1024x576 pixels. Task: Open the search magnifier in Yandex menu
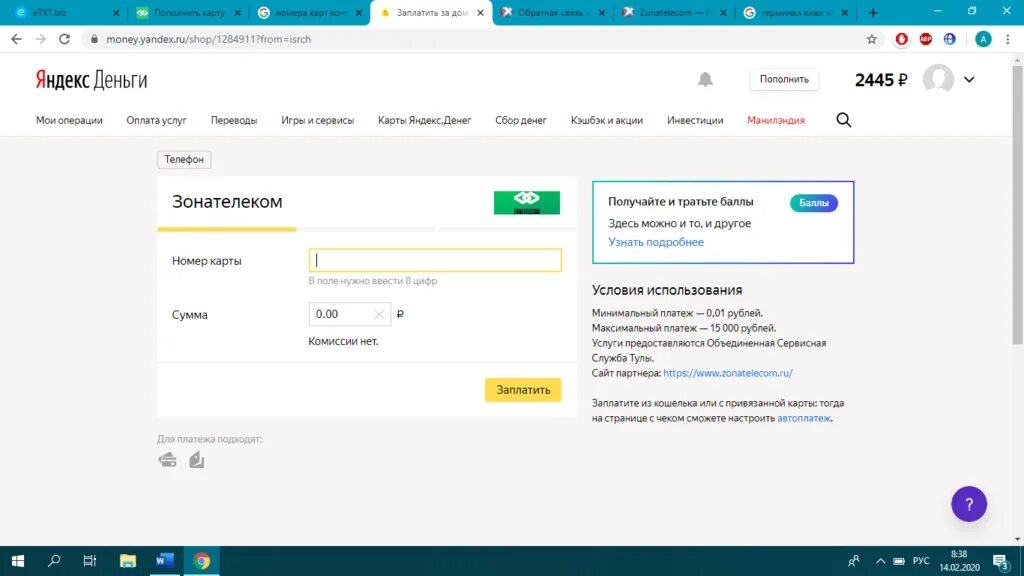point(844,120)
